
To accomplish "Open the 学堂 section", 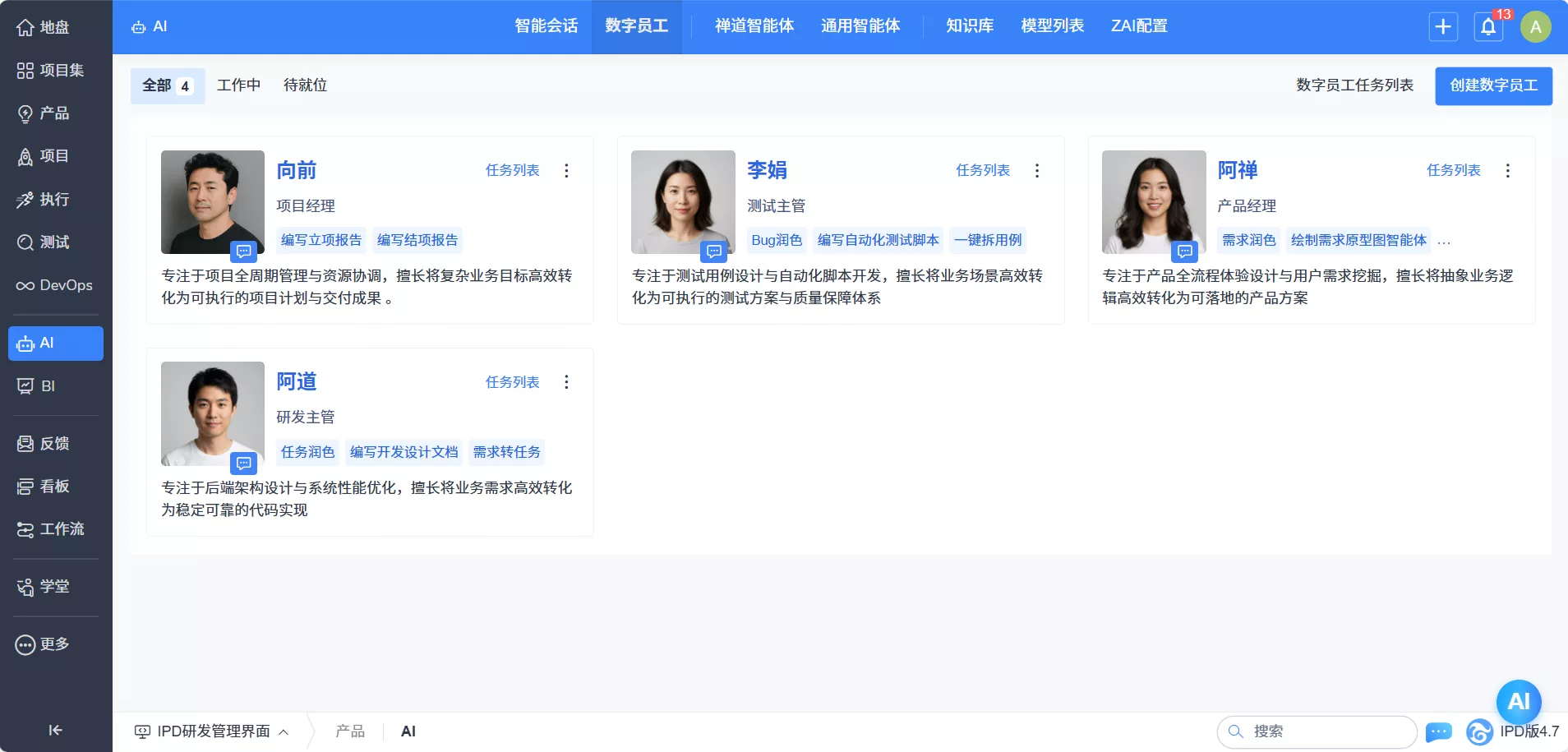I will click(x=52, y=586).
